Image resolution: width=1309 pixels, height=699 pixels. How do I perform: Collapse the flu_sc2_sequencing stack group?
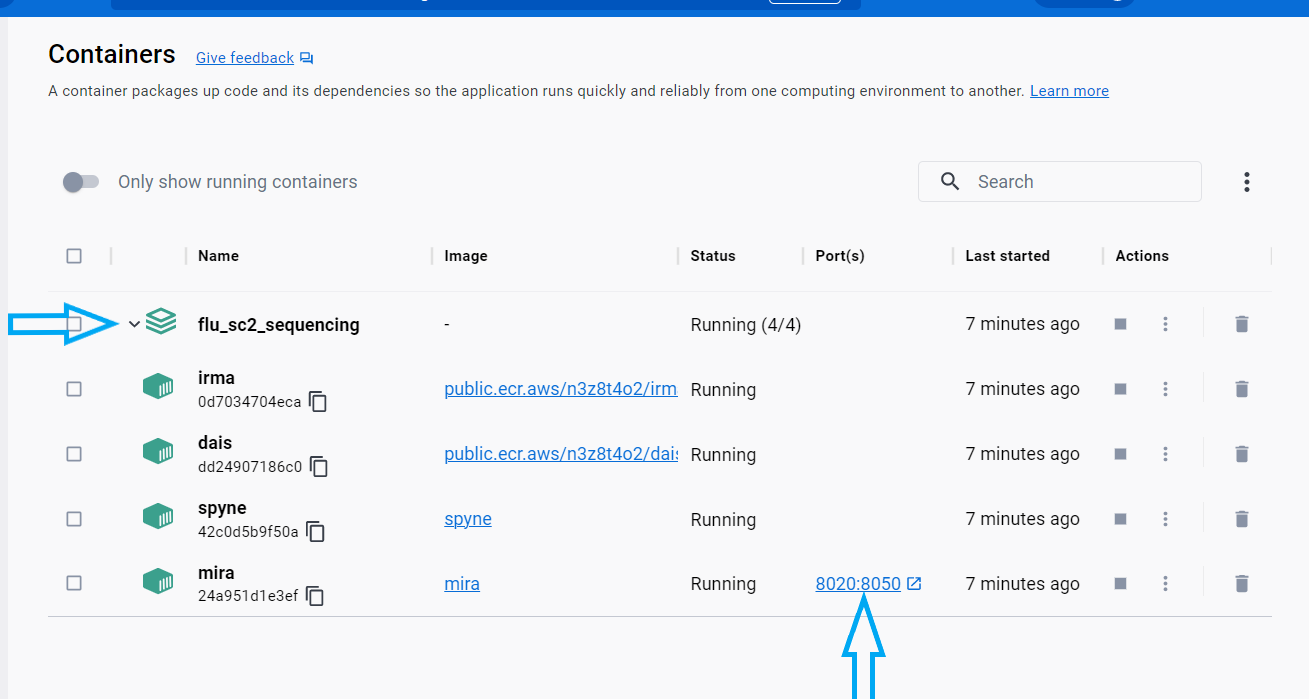(x=134, y=324)
